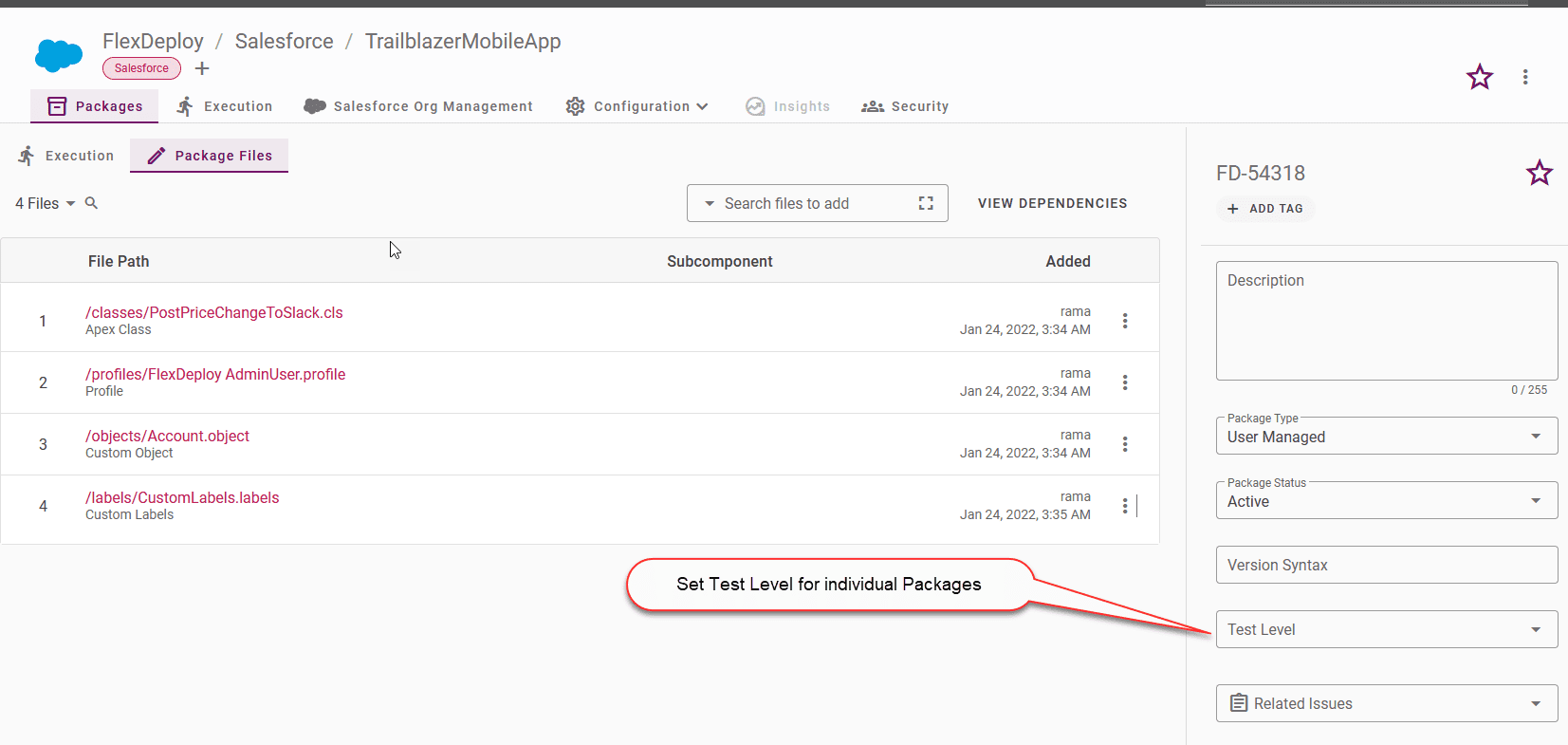Open Salesforce Org Management tab
The image size is (1568, 745).
click(418, 106)
